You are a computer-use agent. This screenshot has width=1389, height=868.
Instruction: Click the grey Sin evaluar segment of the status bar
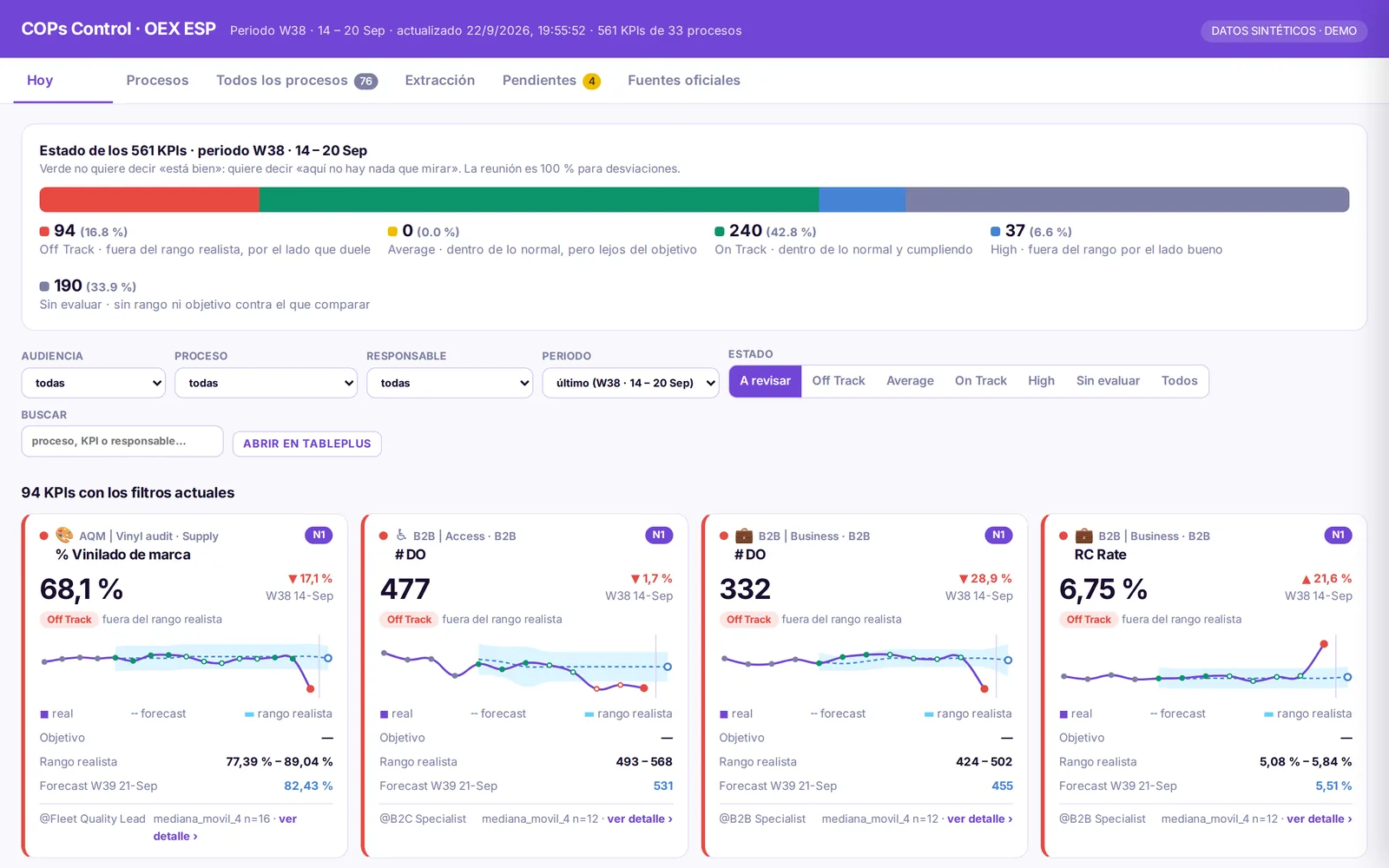point(1127,200)
